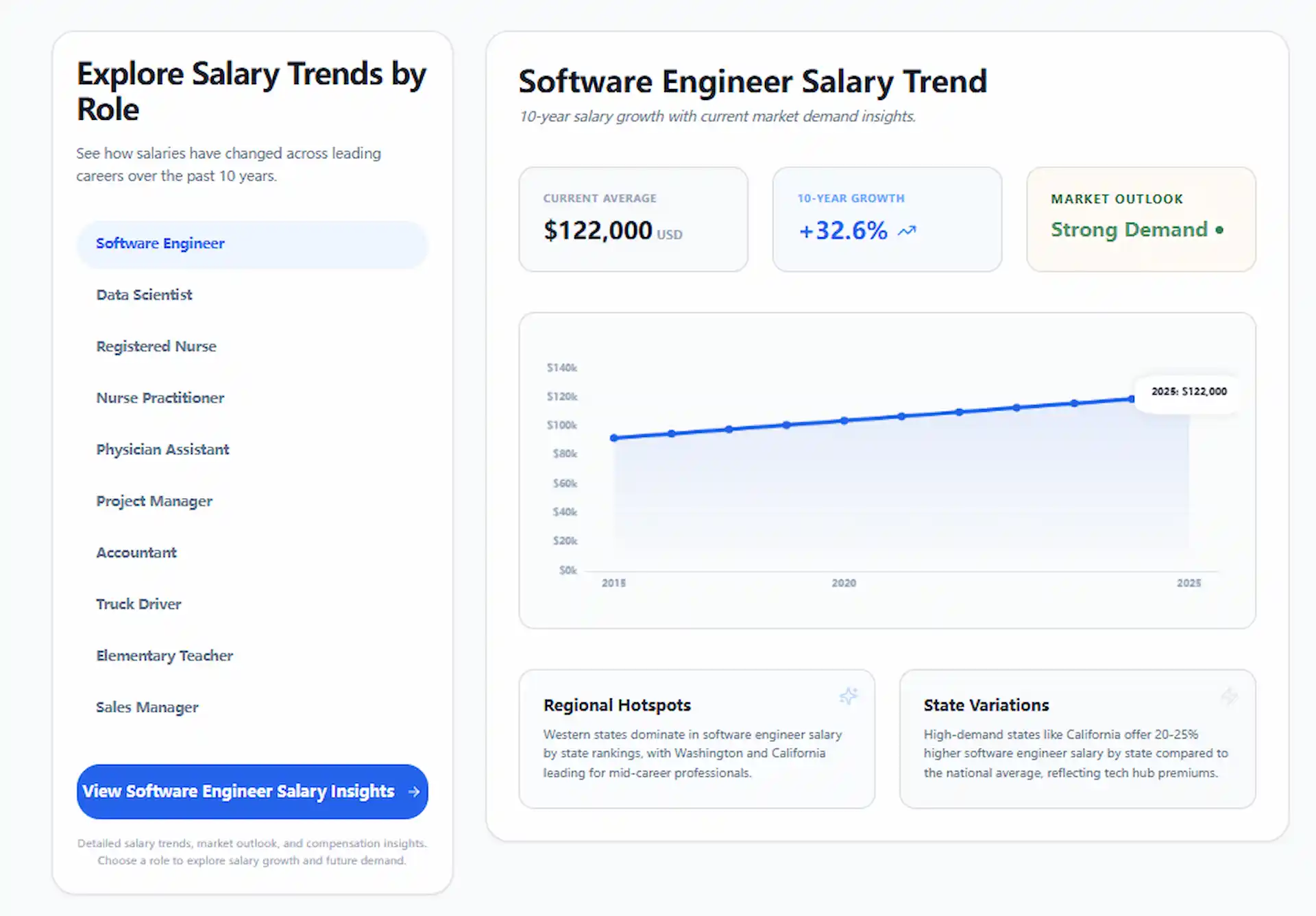Click the arrow on the Salary Insights button
Image resolution: width=1316 pixels, height=916 pixels.
414,792
